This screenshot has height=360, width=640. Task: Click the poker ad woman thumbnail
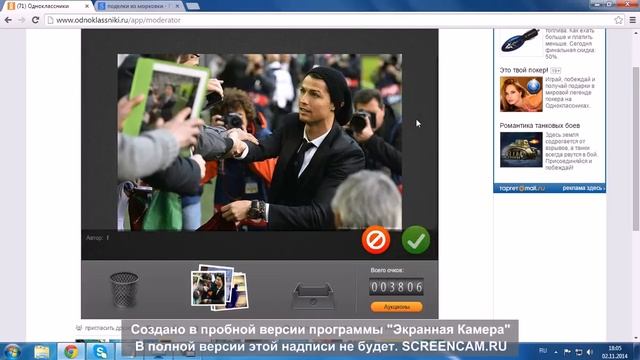point(521,94)
